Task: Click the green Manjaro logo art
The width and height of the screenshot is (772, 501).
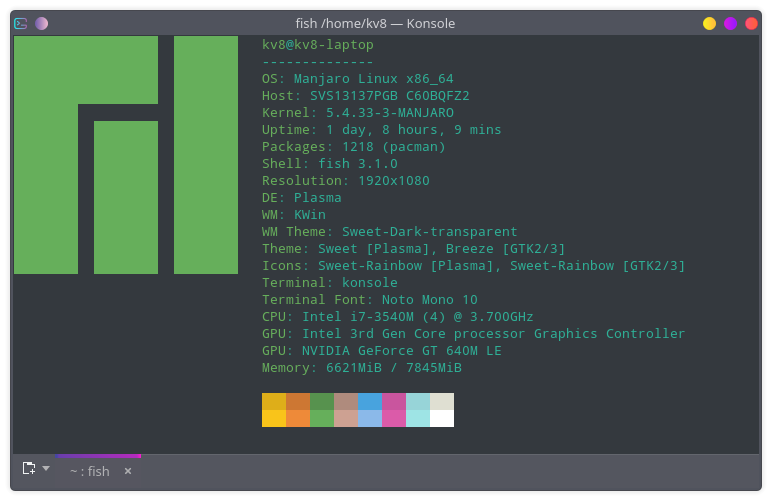Action: click(x=125, y=155)
